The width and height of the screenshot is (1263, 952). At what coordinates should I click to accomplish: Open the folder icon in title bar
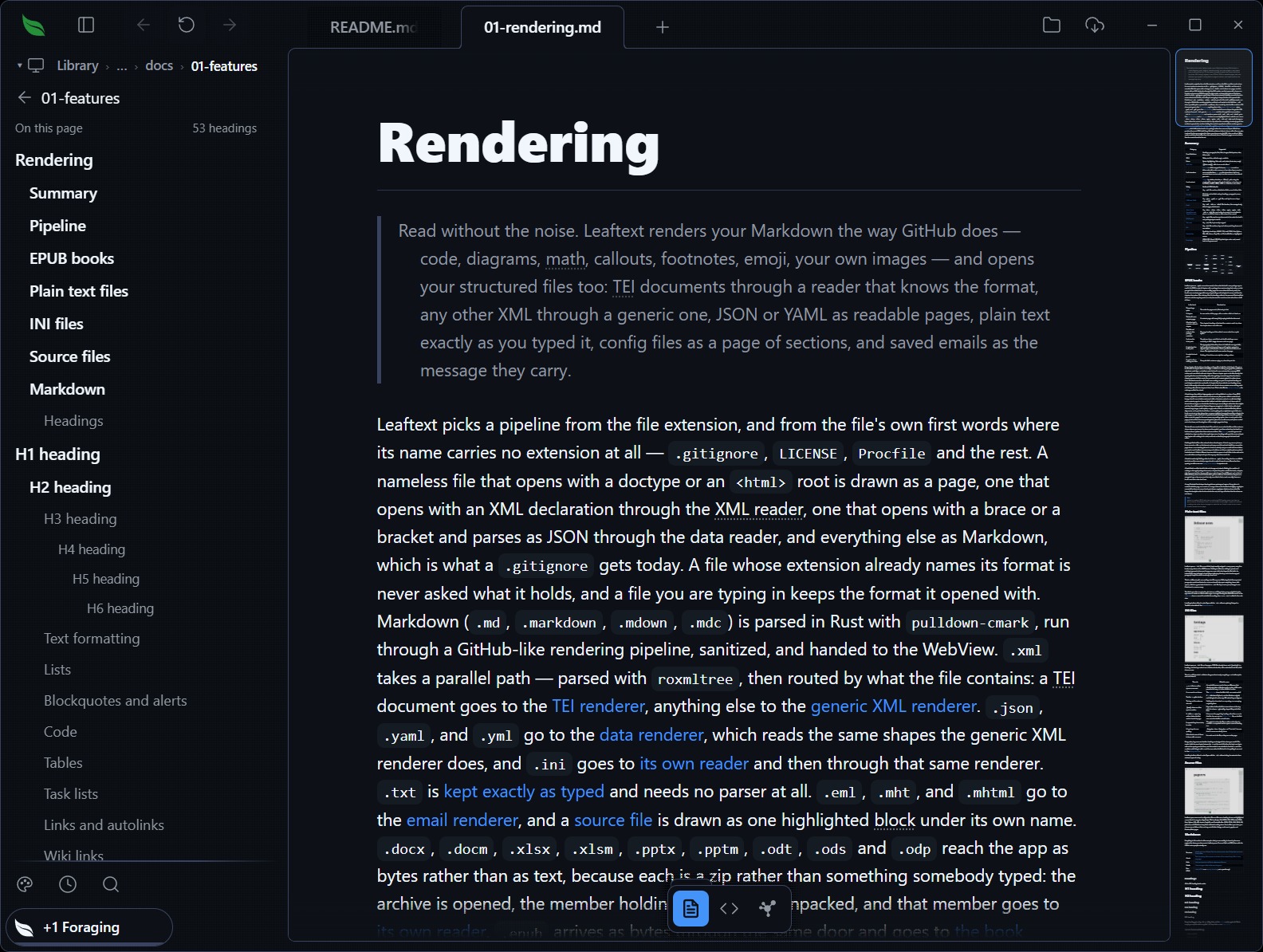pos(1052,26)
